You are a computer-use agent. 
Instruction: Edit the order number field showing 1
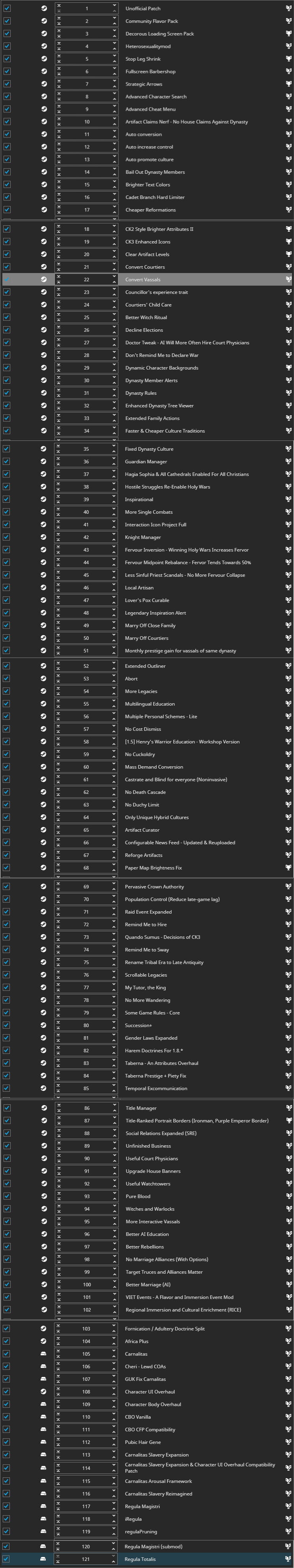click(86, 9)
